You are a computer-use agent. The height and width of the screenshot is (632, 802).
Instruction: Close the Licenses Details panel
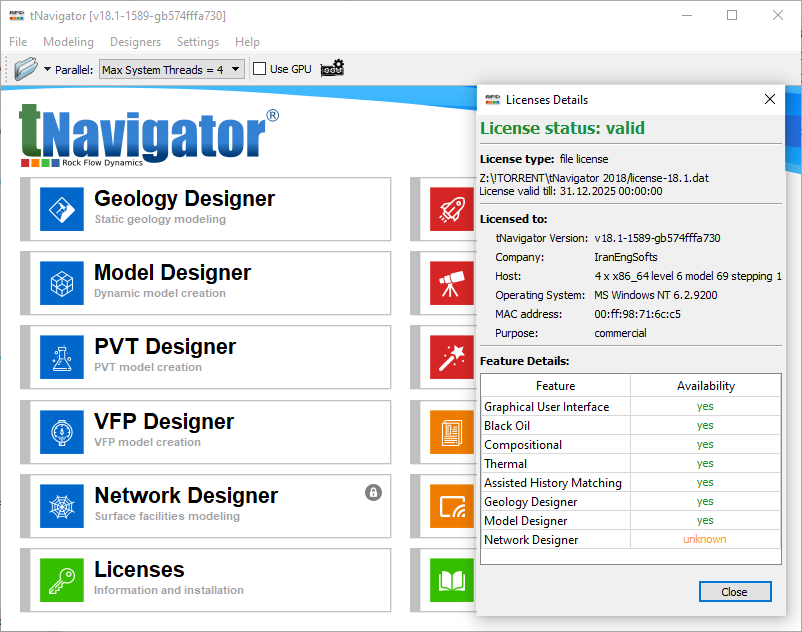[x=770, y=99]
